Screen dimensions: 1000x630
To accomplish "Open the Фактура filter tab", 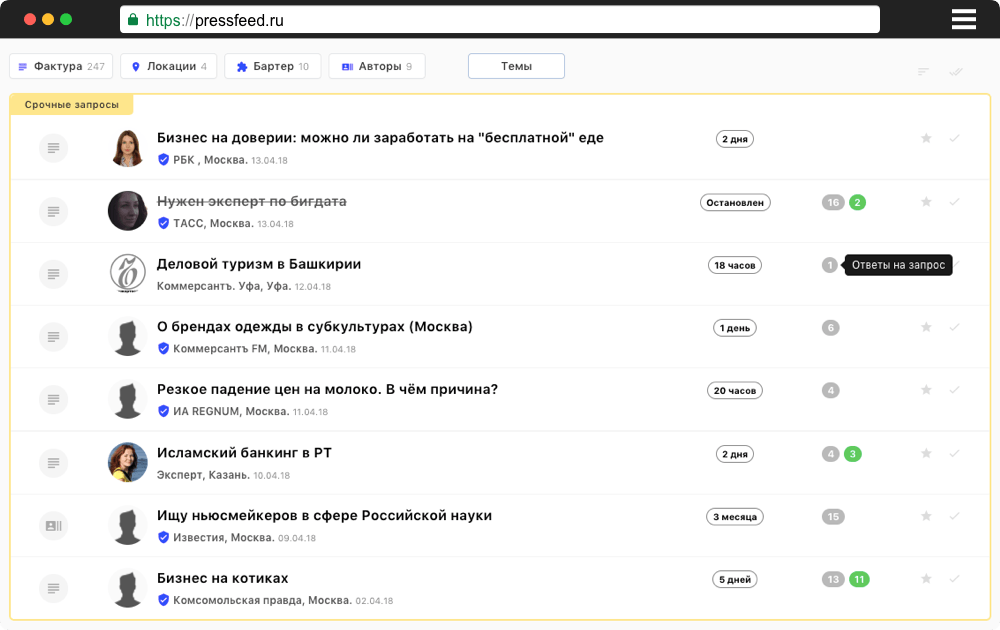I will click(61, 67).
